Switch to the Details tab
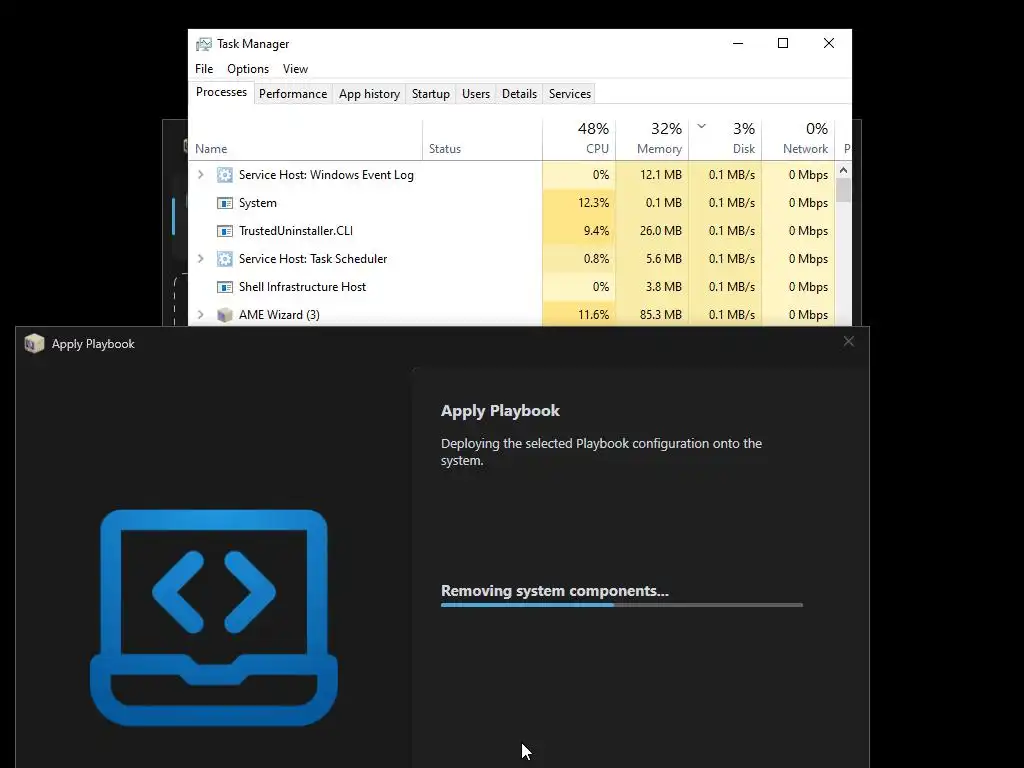 (519, 94)
